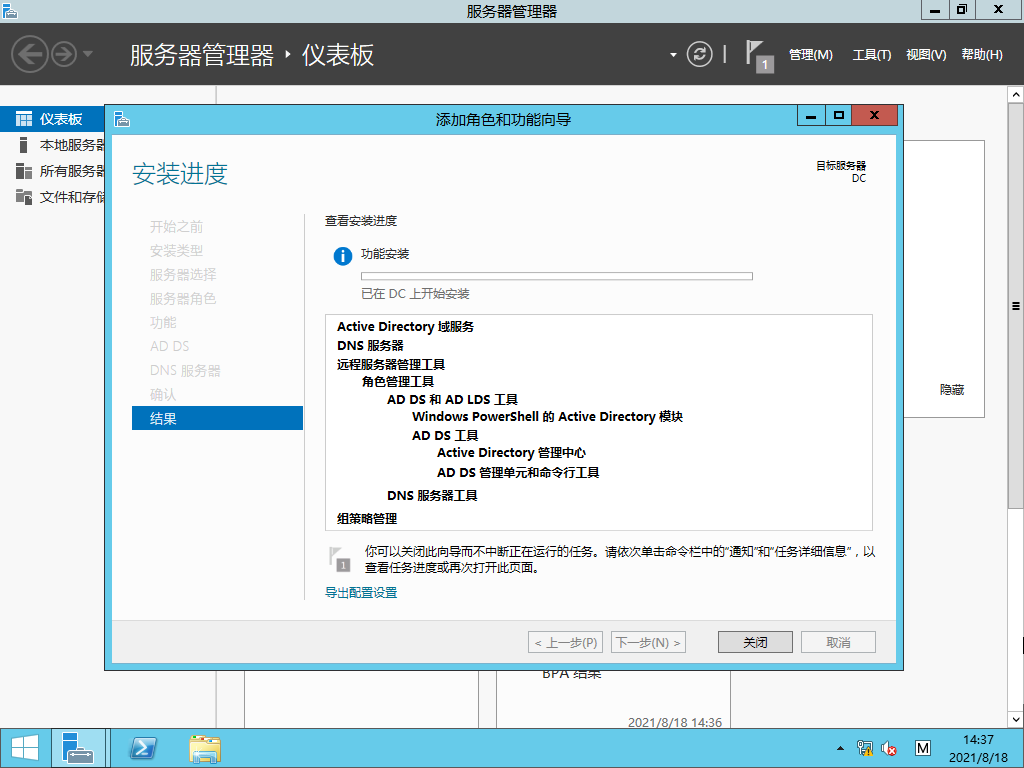Open the 工具(T) menu

[x=872, y=55]
